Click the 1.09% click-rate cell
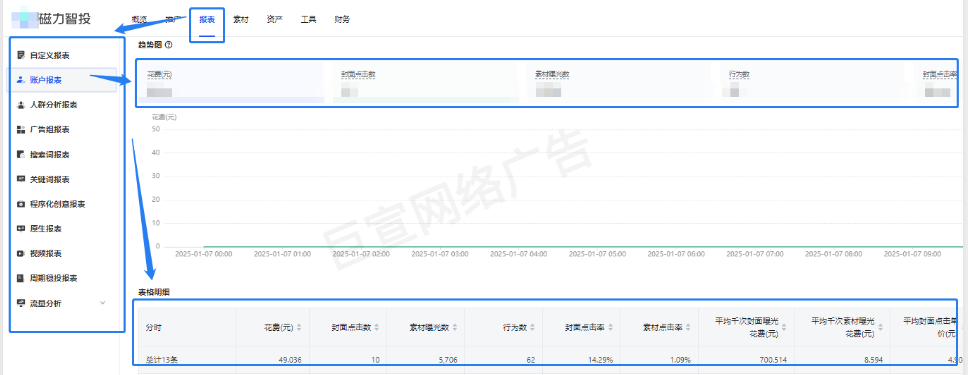The height and width of the screenshot is (375, 968). (681, 359)
